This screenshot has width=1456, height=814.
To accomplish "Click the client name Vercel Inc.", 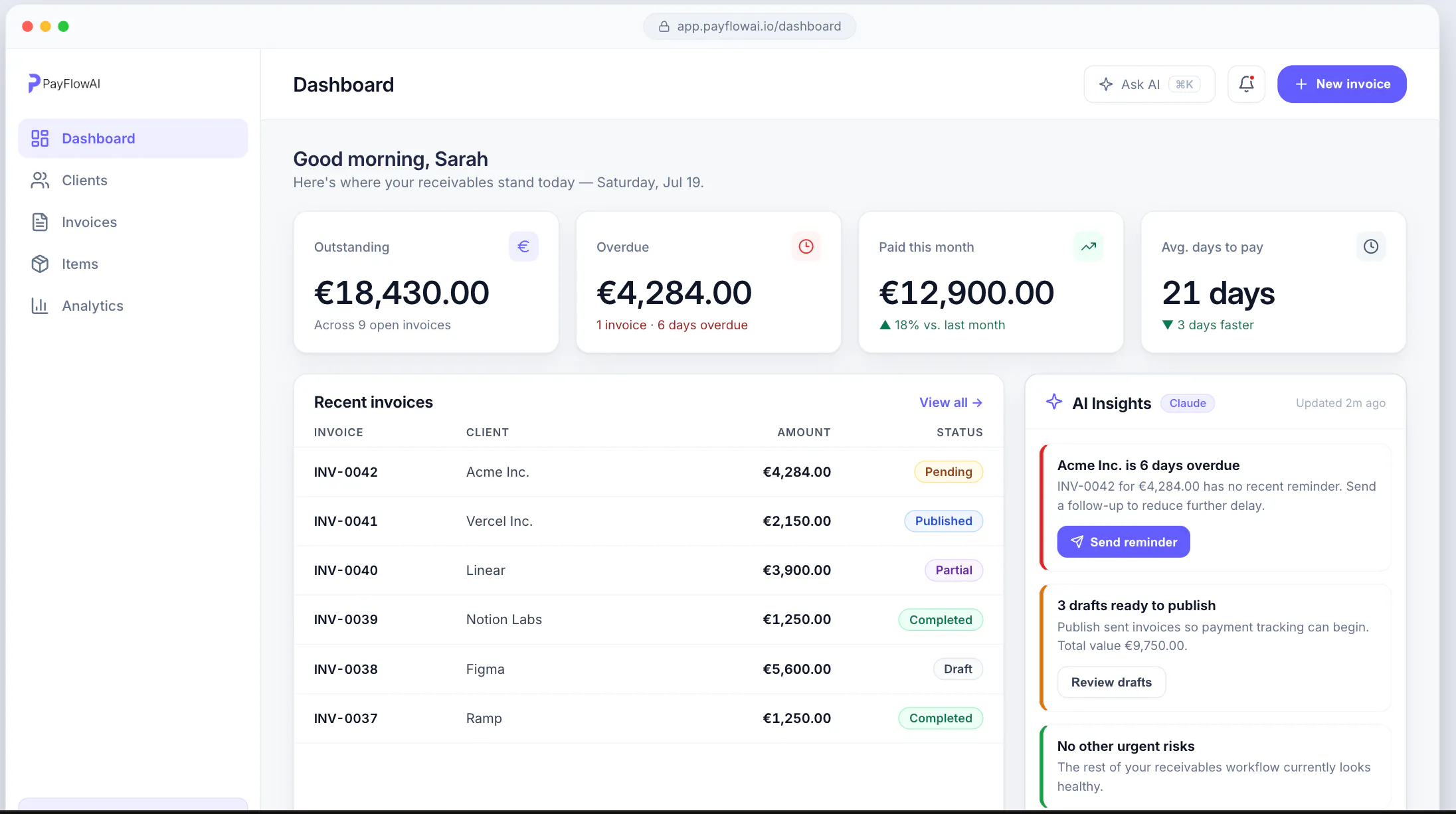I will click(500, 521).
